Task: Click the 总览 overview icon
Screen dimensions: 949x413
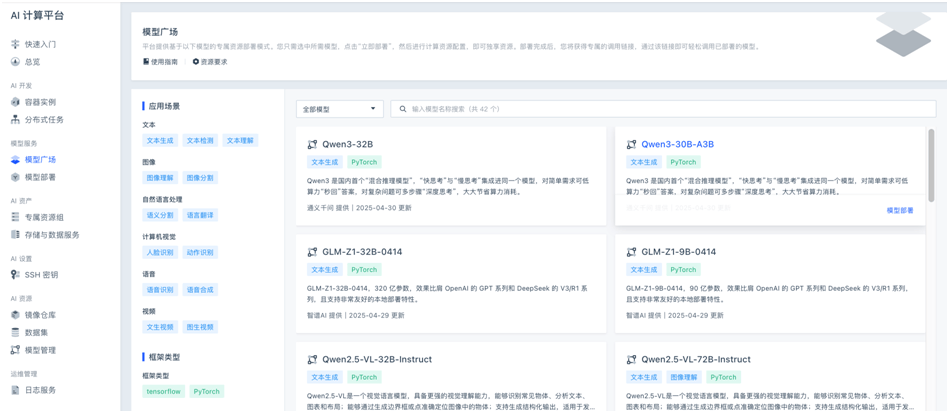Action: [x=16, y=62]
